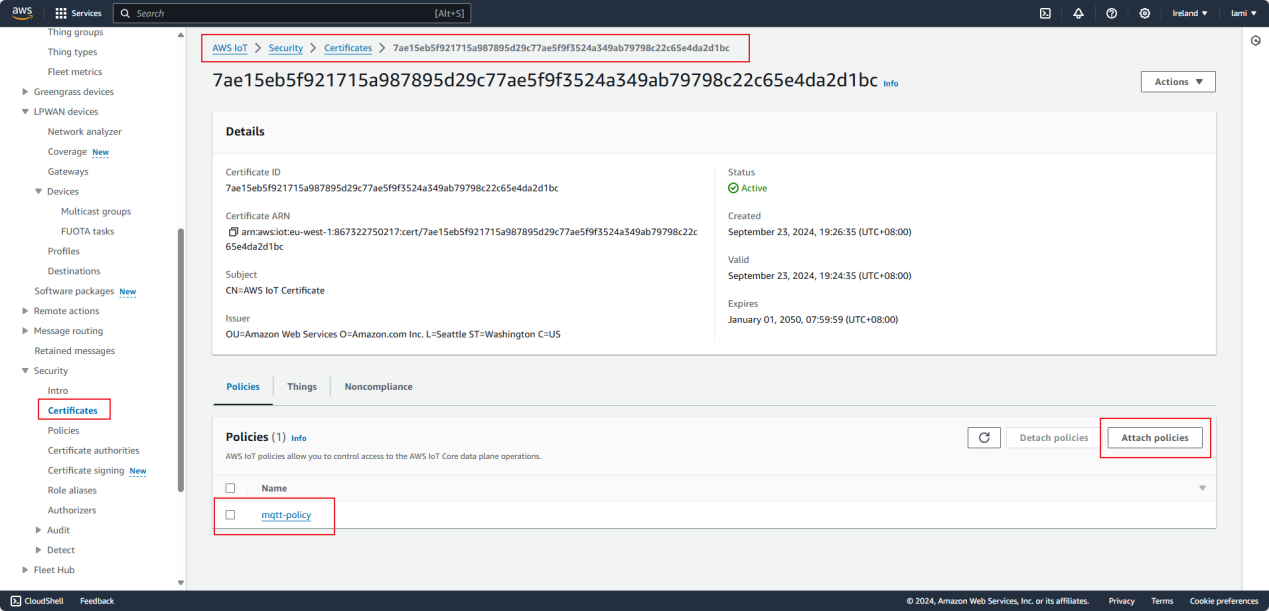Open Certificate signing in sidebar

pos(86,470)
